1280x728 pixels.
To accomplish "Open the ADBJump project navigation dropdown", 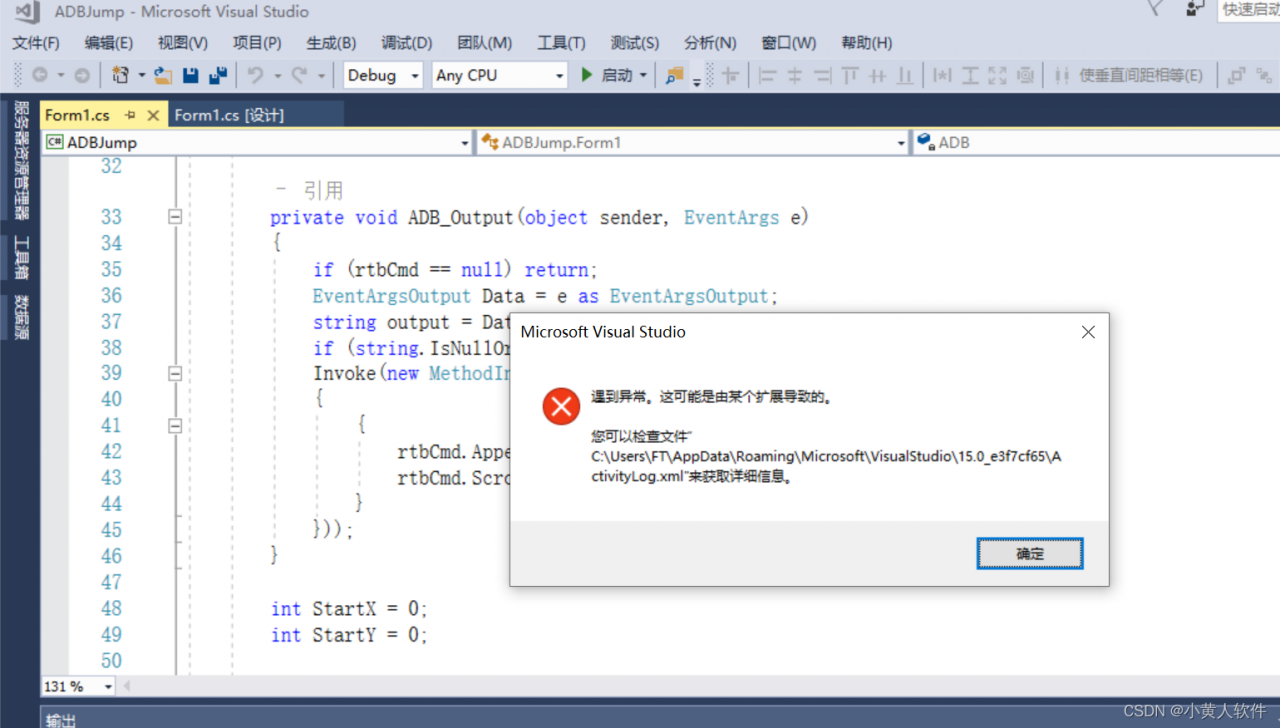I will (257, 143).
